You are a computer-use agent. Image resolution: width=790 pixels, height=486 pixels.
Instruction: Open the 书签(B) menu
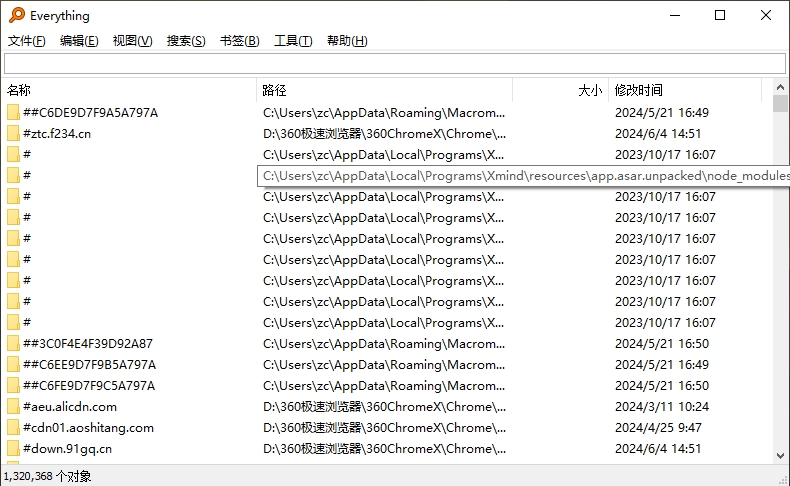(240, 41)
